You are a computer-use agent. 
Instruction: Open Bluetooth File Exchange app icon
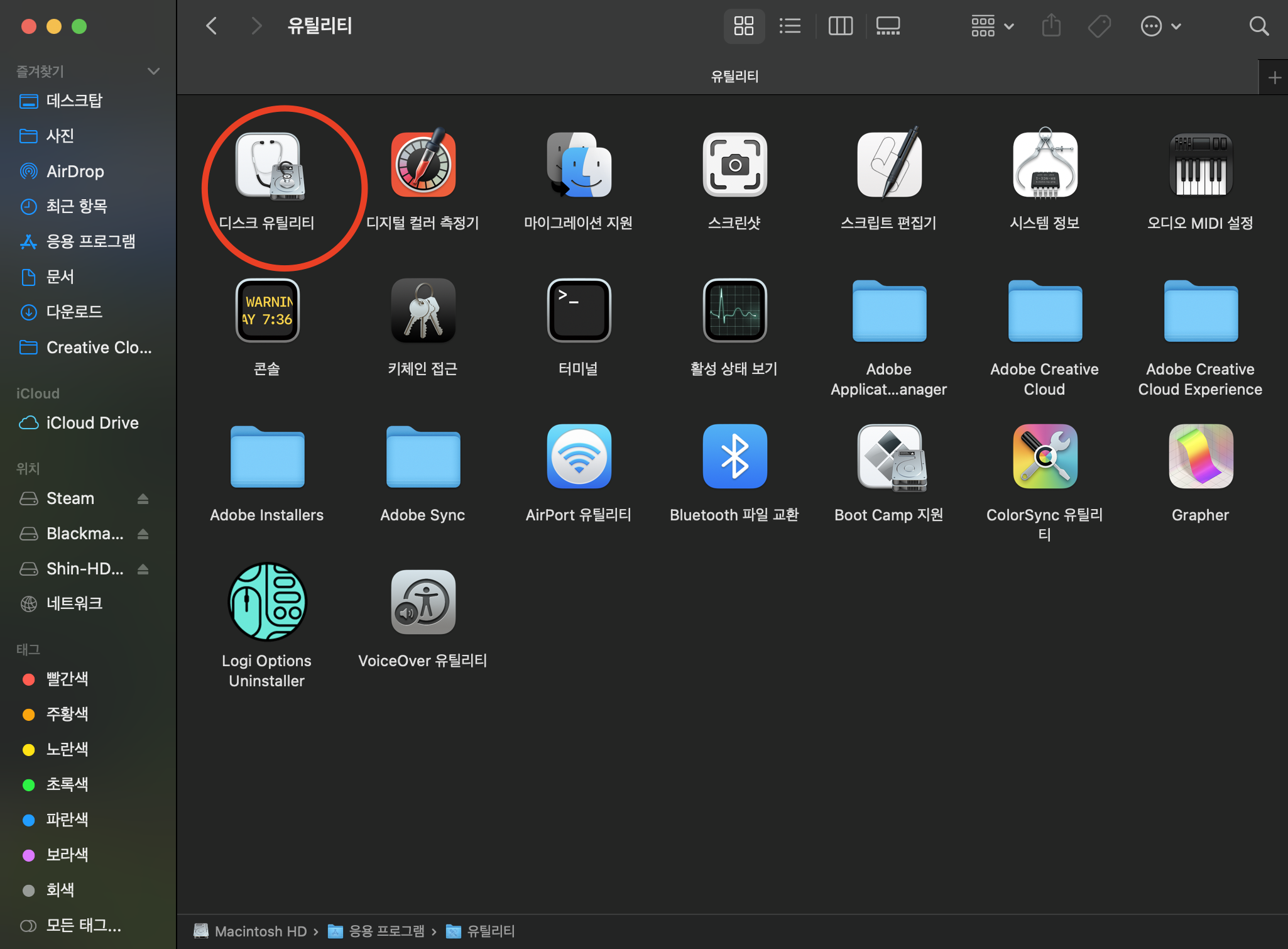(x=734, y=457)
